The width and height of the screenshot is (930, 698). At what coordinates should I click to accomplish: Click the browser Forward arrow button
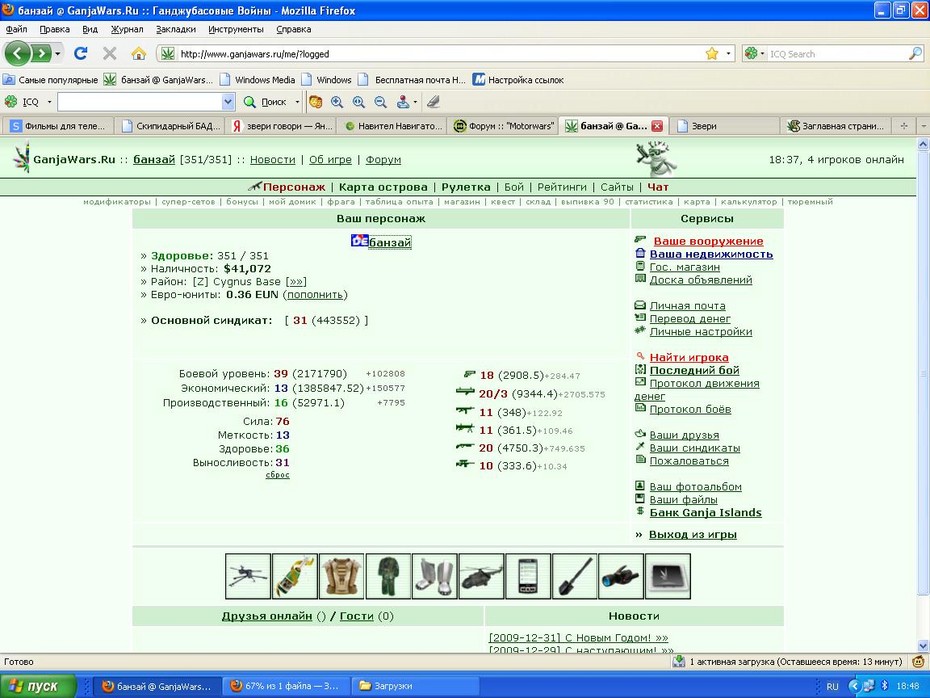(40, 54)
